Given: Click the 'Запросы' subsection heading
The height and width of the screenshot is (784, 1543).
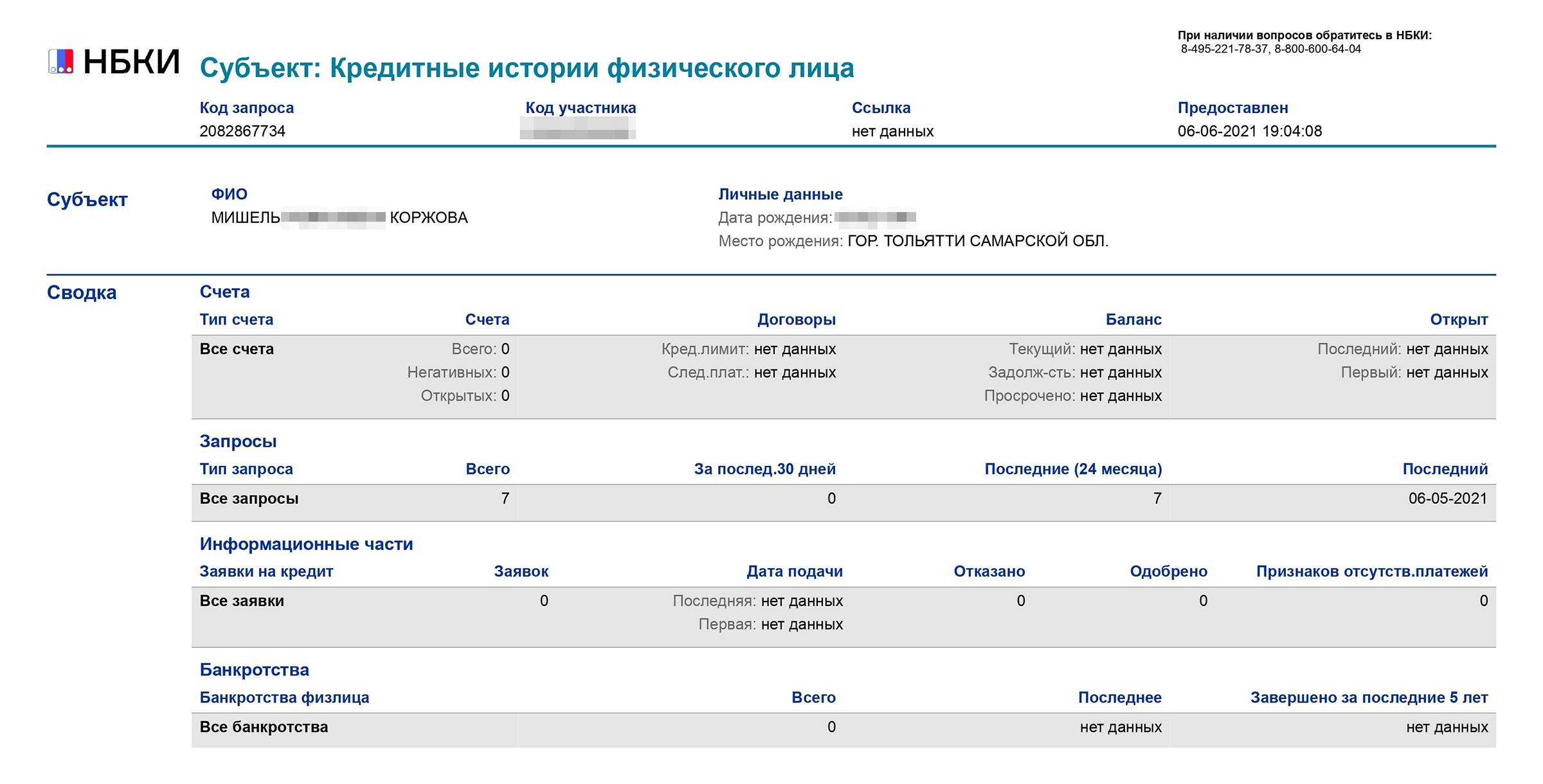Looking at the screenshot, I should tap(238, 441).
